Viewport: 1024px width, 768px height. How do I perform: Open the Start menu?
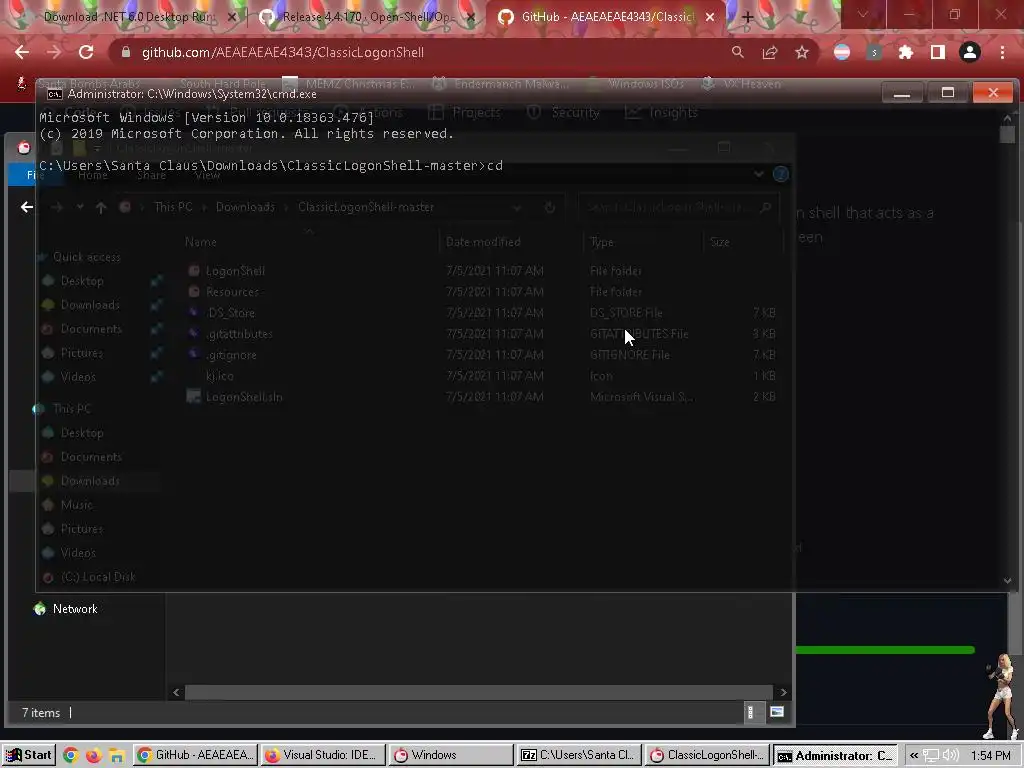[28, 756]
